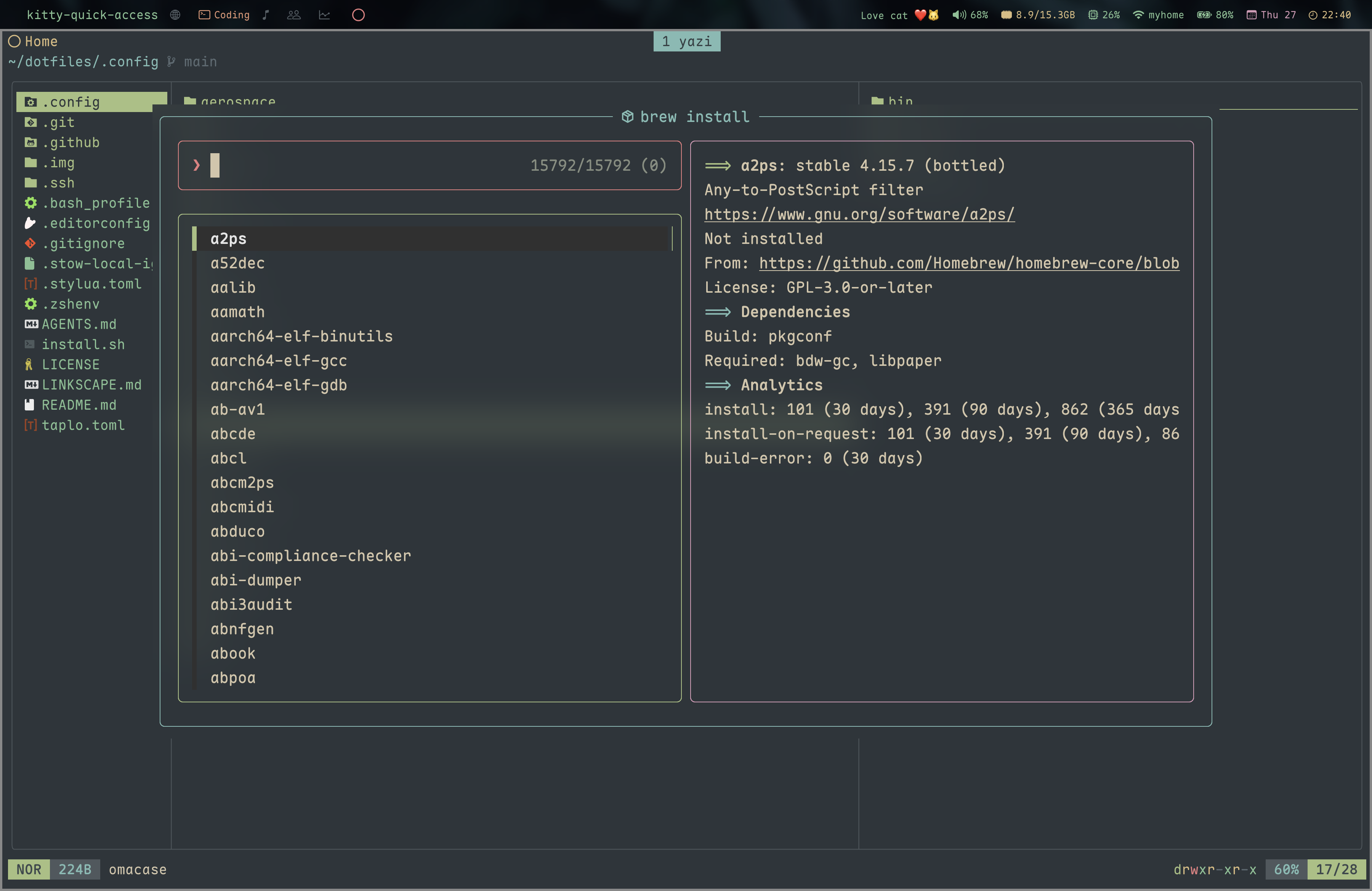Click the LICENSE file icon
This screenshot has height=891, width=1372.
click(29, 364)
